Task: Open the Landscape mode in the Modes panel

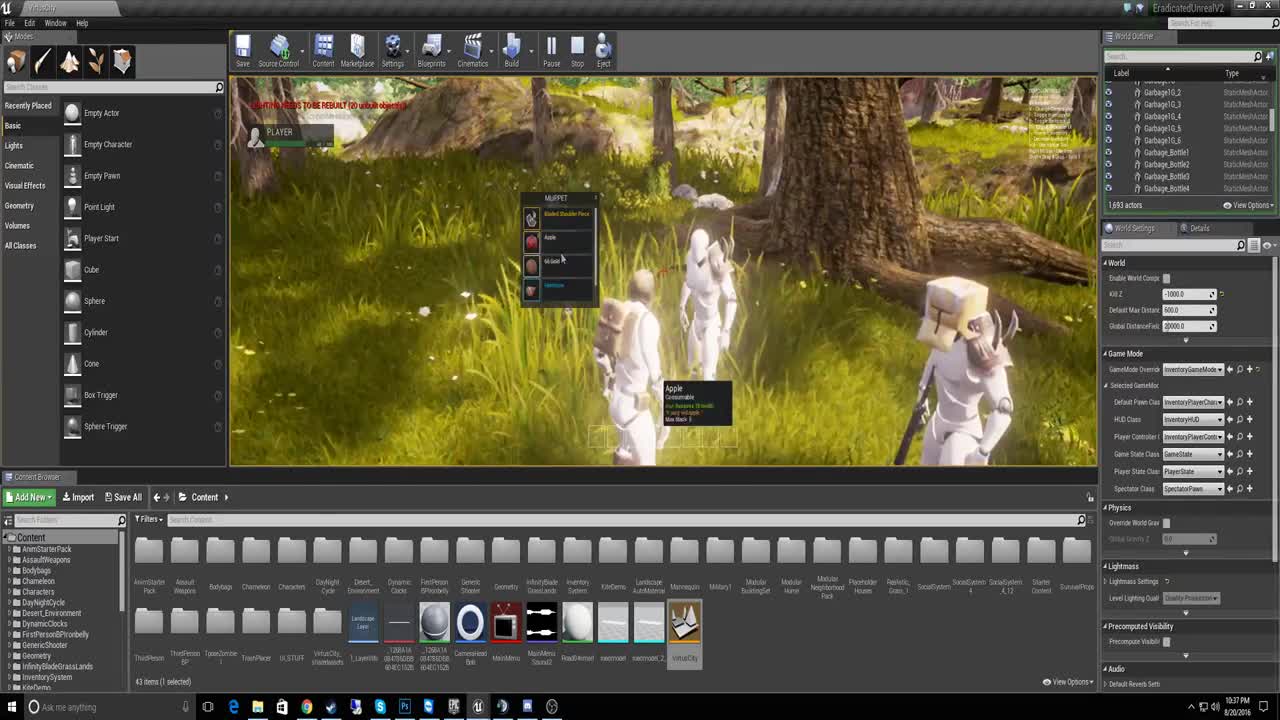Action: (x=68, y=61)
